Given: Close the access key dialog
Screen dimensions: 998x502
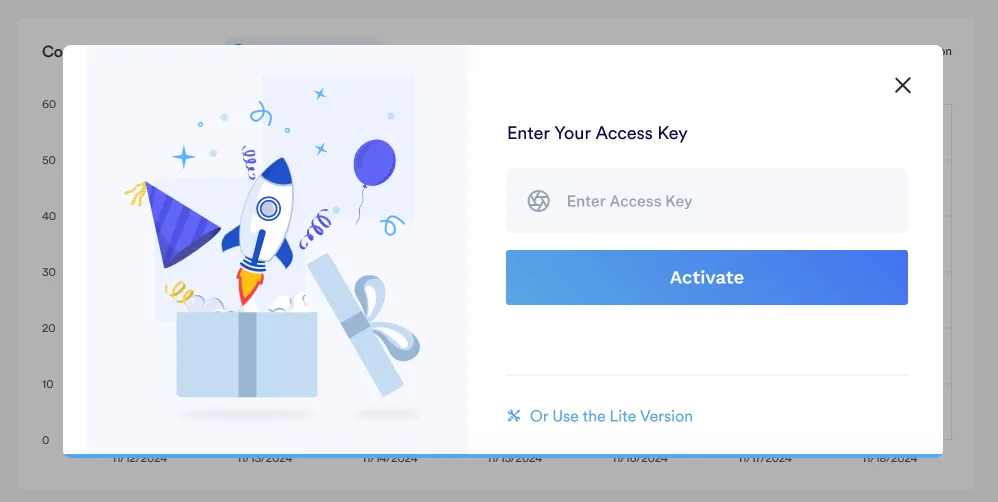Looking at the screenshot, I should (x=903, y=85).
